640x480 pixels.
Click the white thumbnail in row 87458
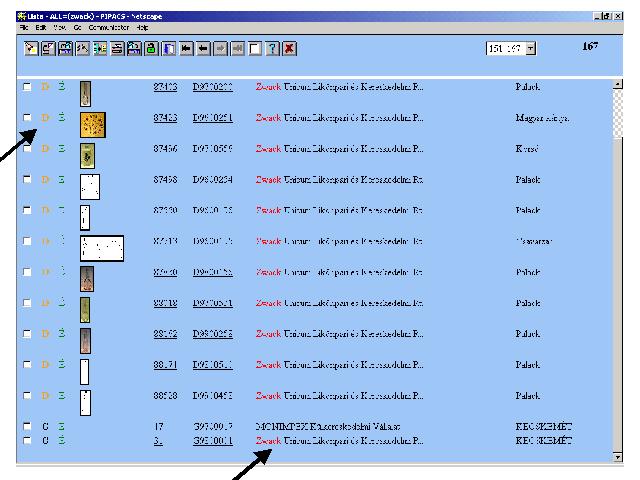point(90,187)
